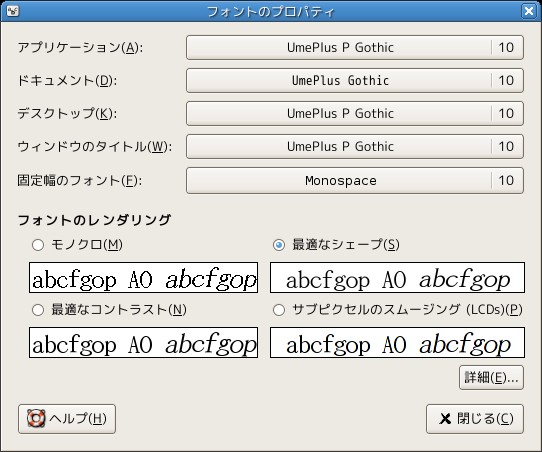Click the 閉じる button
The width and height of the screenshot is (542, 452).
(x=475, y=419)
